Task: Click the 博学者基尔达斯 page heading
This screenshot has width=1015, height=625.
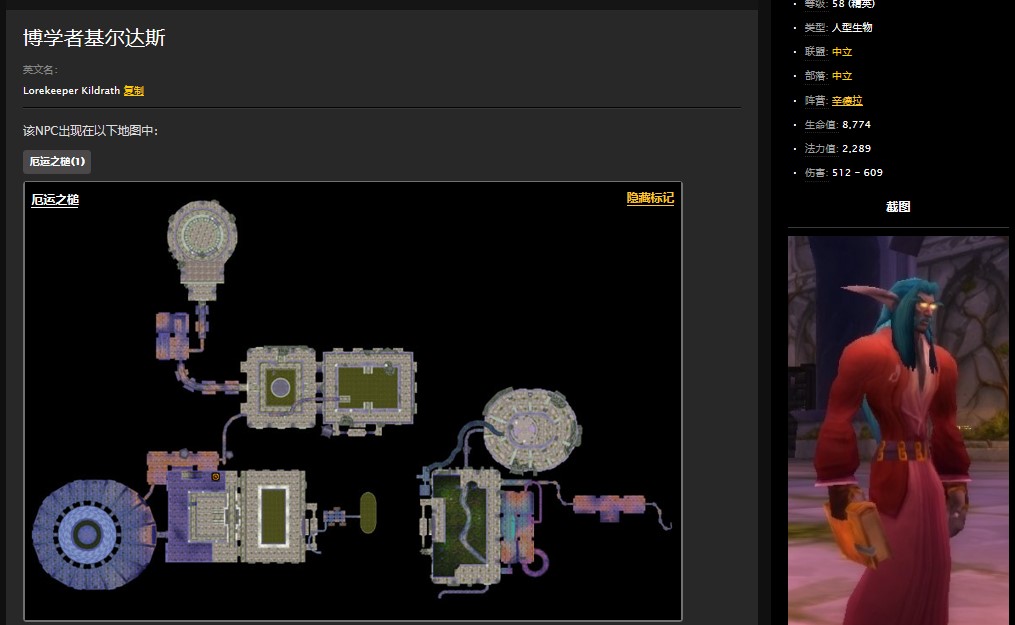Action: pos(94,38)
